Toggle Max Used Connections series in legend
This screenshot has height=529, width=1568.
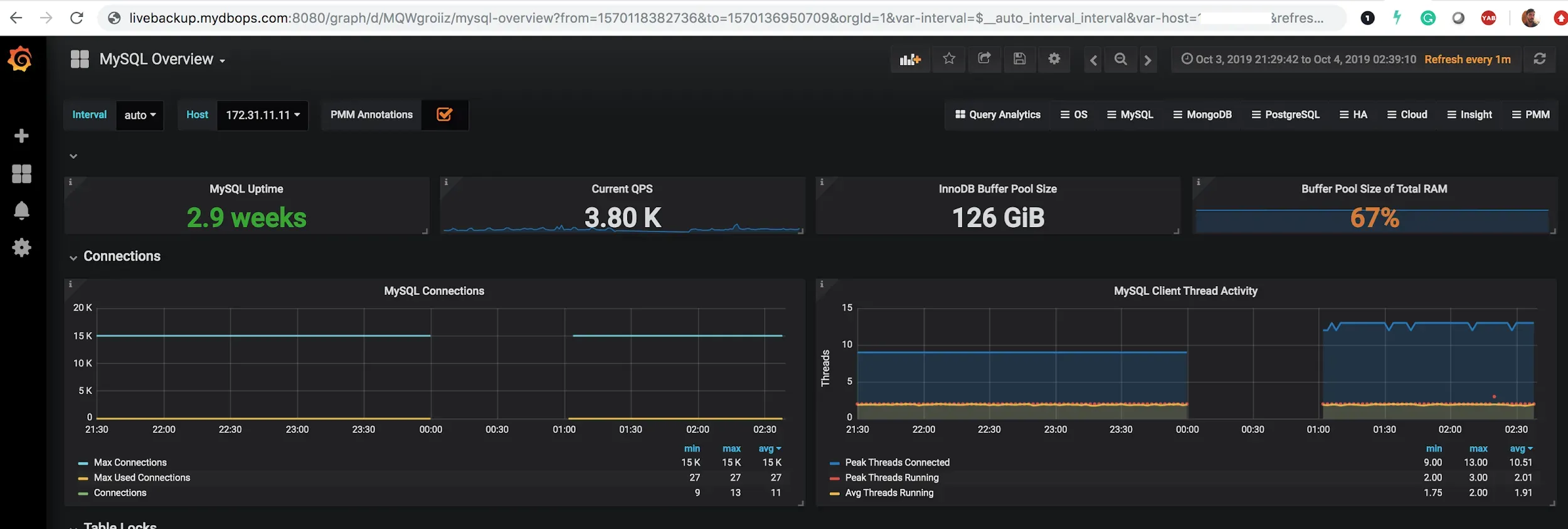[142, 478]
